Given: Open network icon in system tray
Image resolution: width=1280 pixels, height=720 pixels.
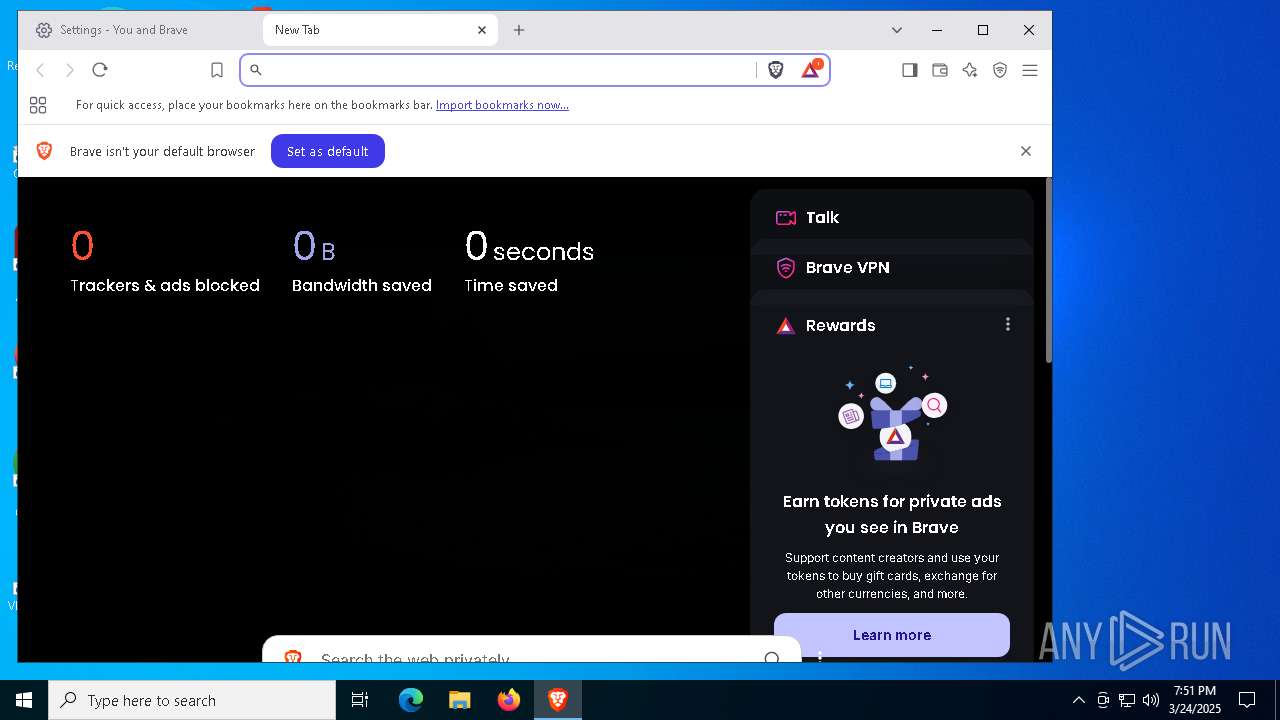Looking at the screenshot, I should (1127, 700).
